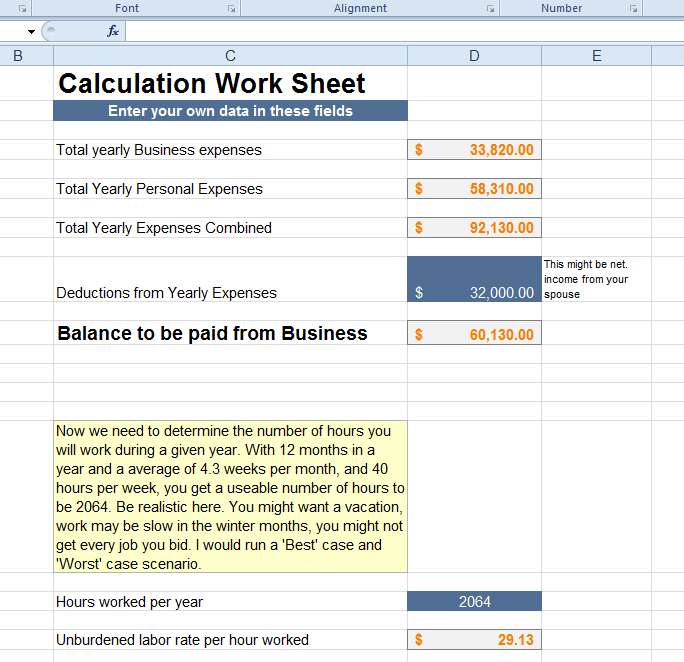Select column C header
This screenshot has height=662, width=684.
coord(230,56)
